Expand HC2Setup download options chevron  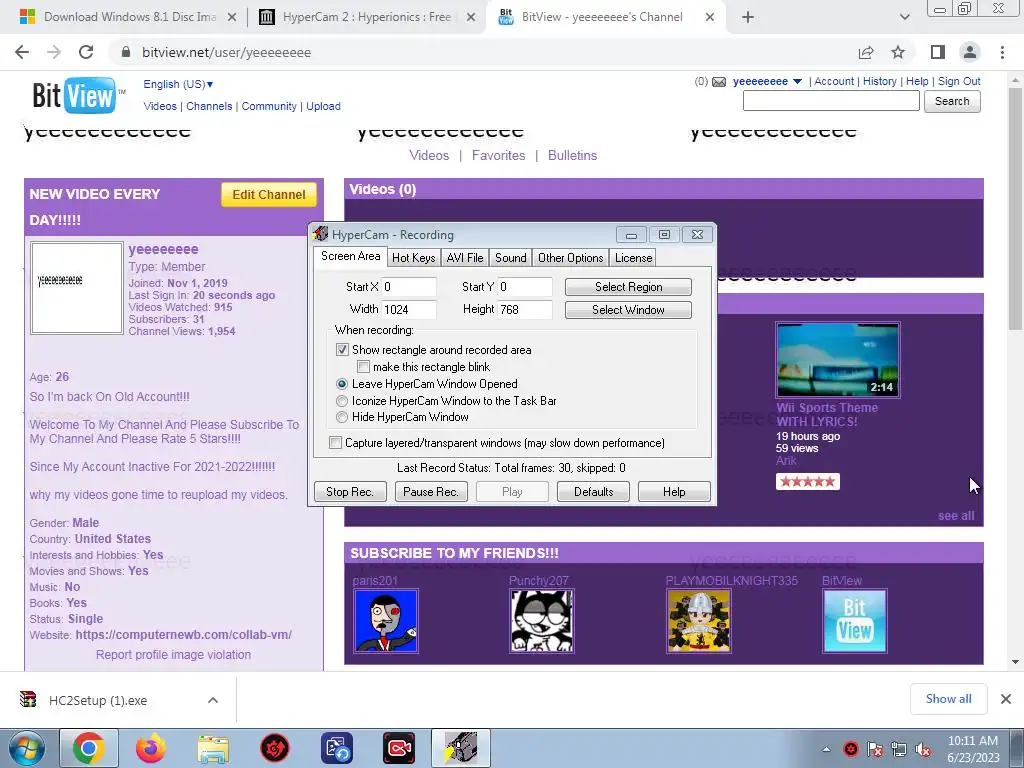(x=212, y=700)
